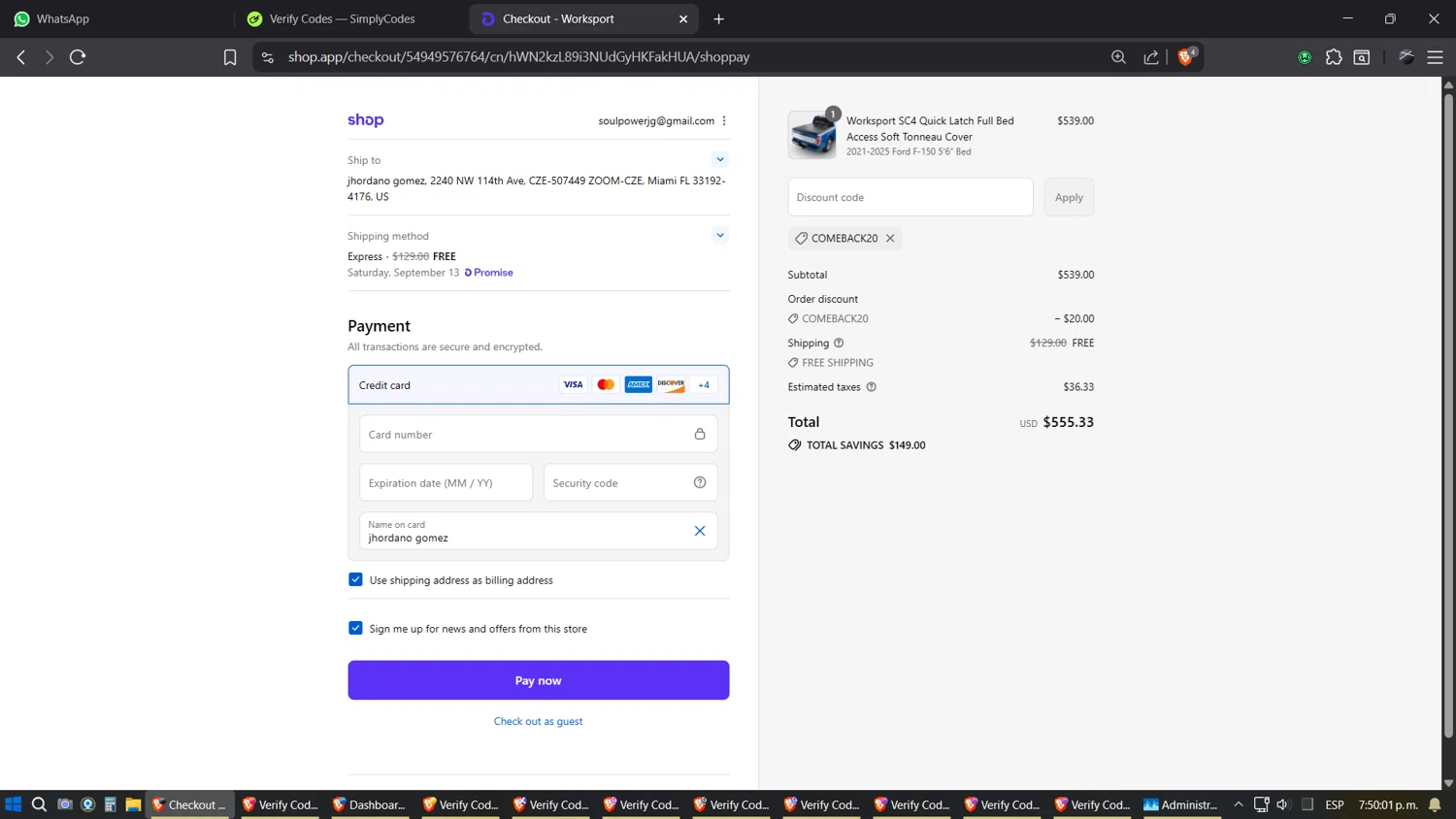Switch to the Verify Codes SimplyCodes tab
Image resolution: width=1456 pixels, height=819 pixels.
click(x=351, y=18)
